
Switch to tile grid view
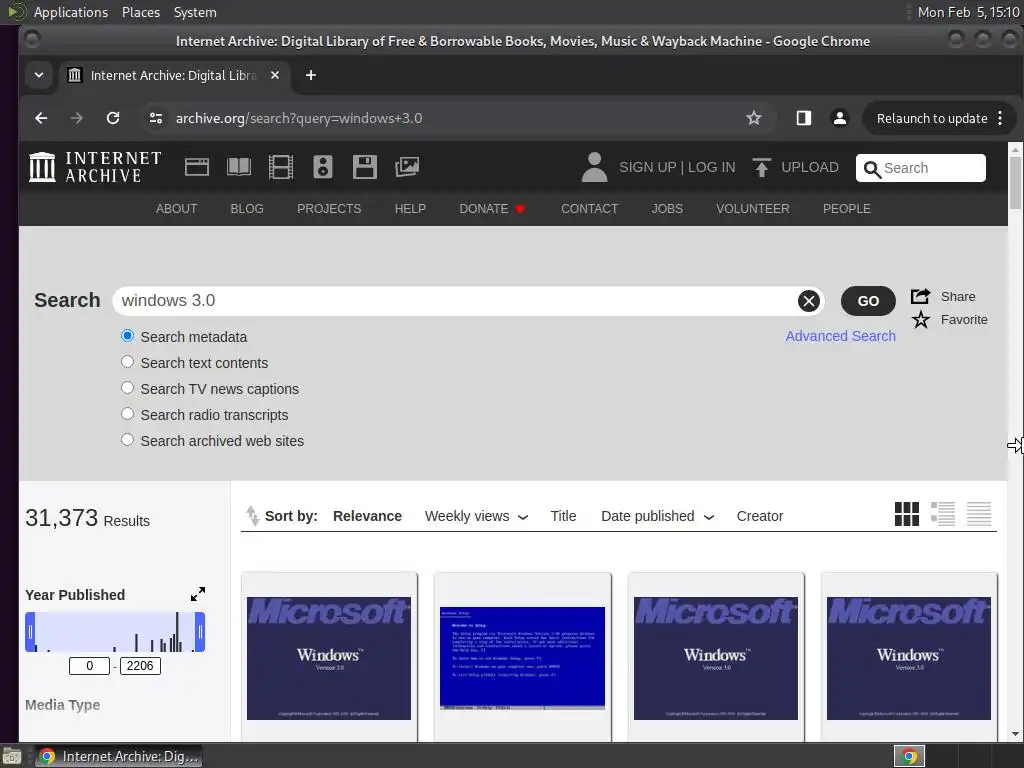pos(906,514)
